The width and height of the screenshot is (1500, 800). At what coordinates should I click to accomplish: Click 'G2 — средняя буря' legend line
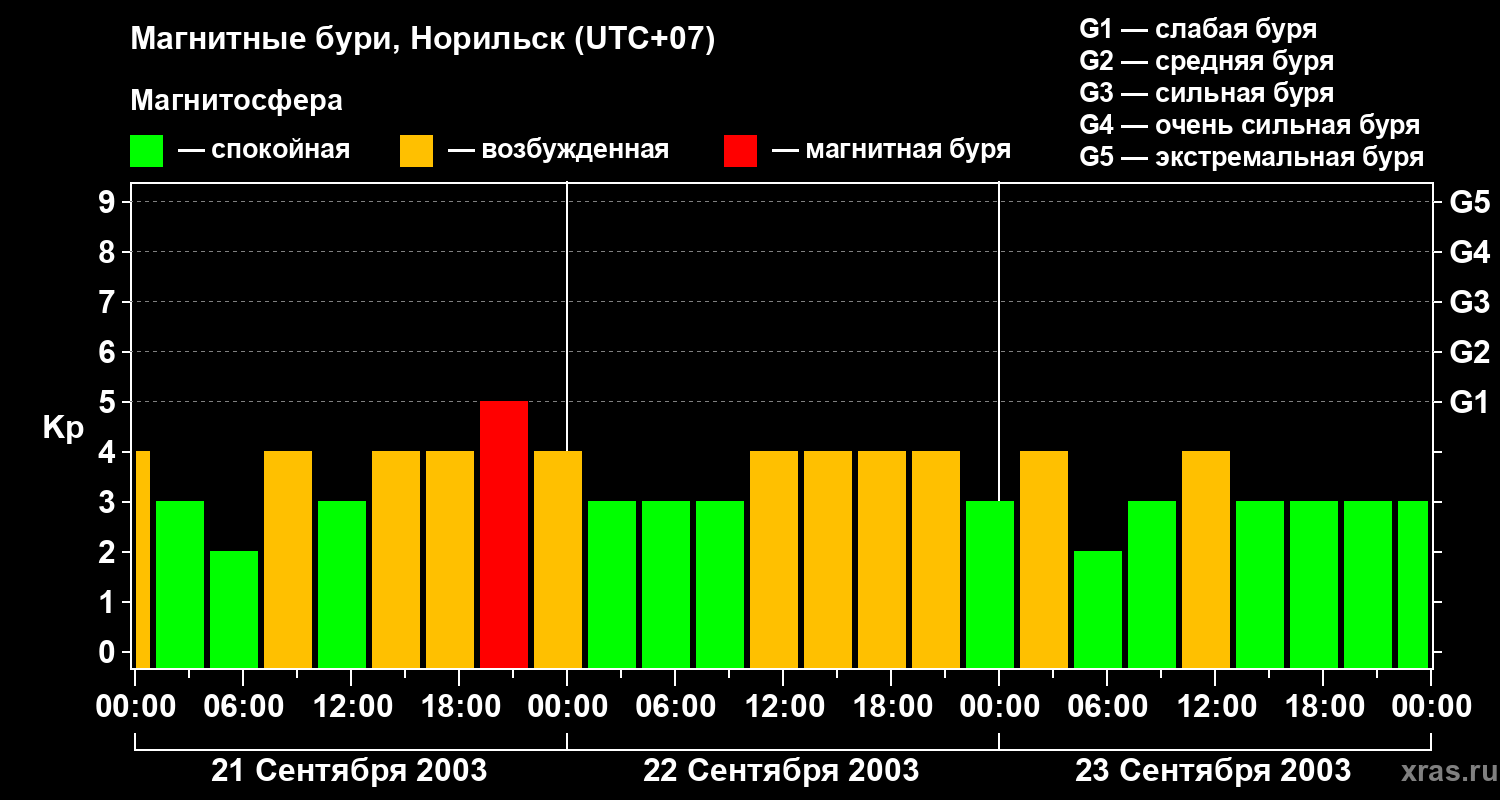point(1207,61)
